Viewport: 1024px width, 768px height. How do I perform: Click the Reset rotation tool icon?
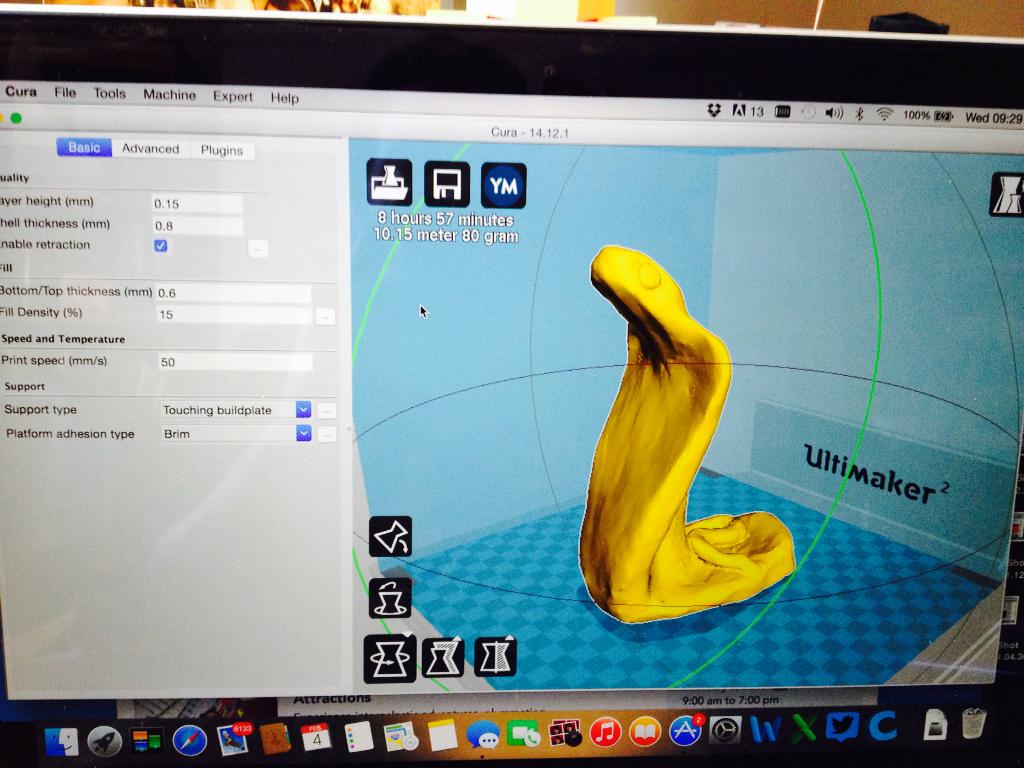click(x=390, y=598)
